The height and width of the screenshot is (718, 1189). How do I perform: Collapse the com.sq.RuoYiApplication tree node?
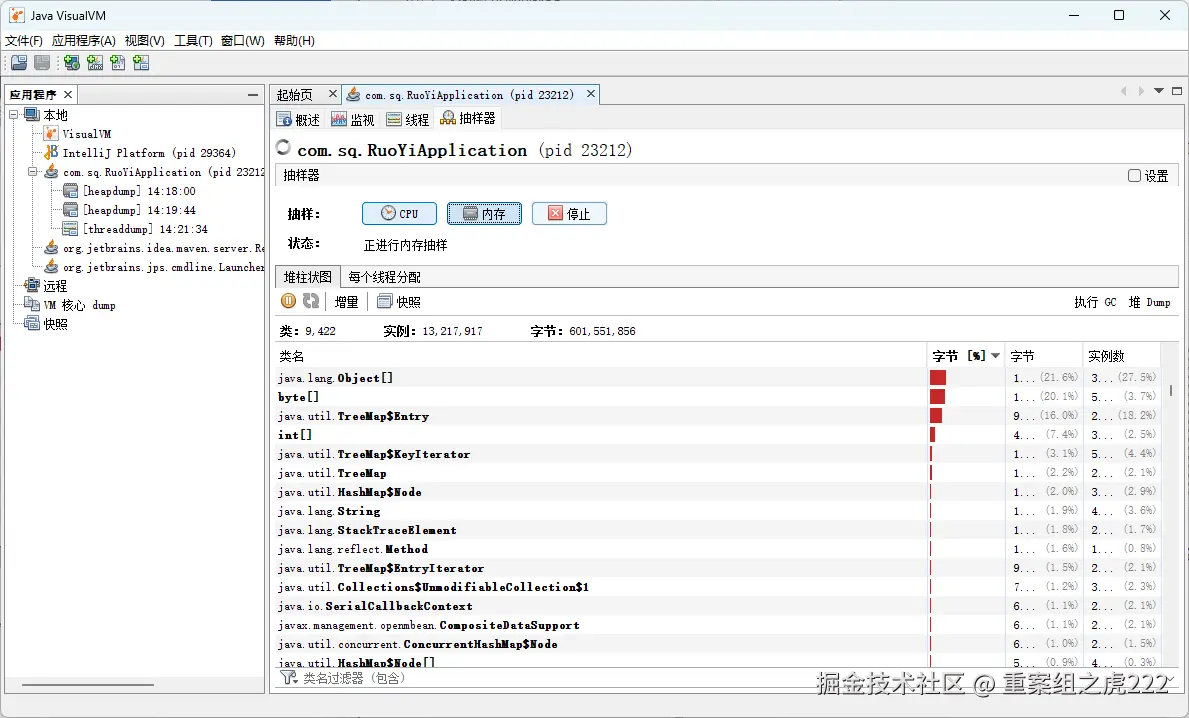point(33,171)
